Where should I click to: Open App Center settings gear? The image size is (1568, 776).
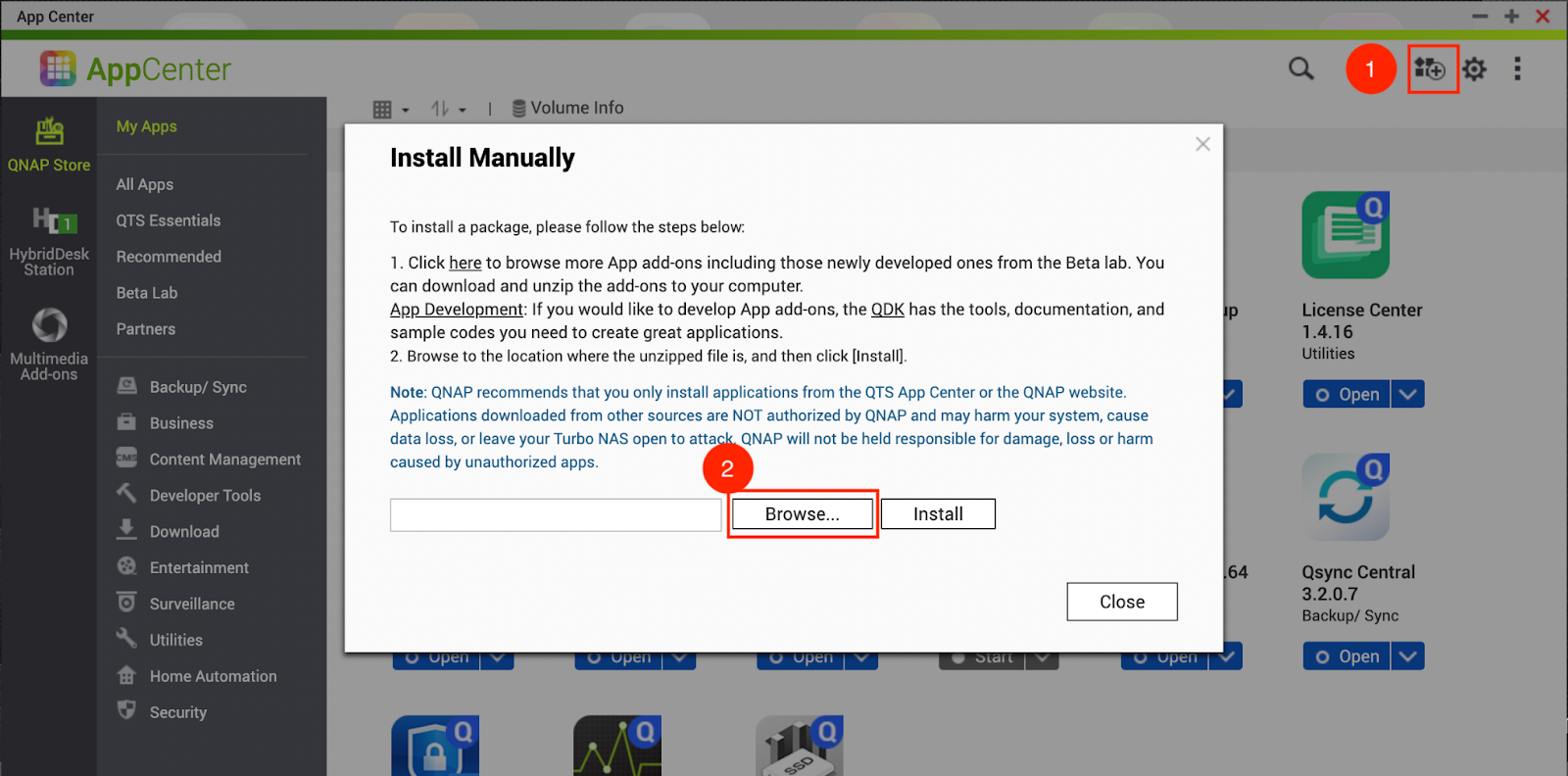coord(1474,69)
